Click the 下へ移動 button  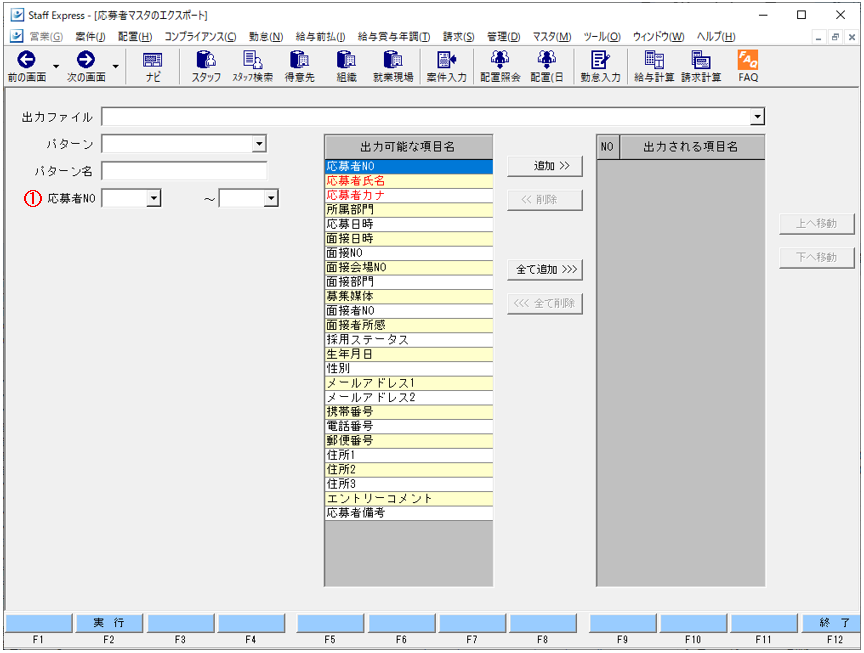[x=817, y=258]
